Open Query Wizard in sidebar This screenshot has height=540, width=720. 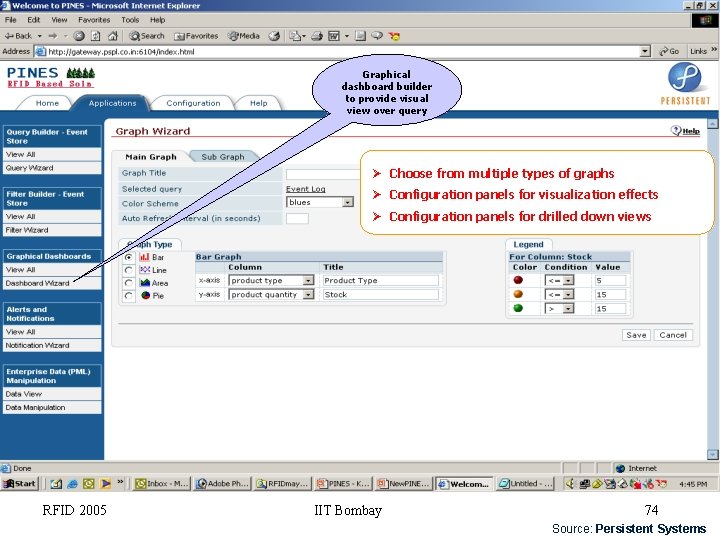pyautogui.click(x=52, y=168)
